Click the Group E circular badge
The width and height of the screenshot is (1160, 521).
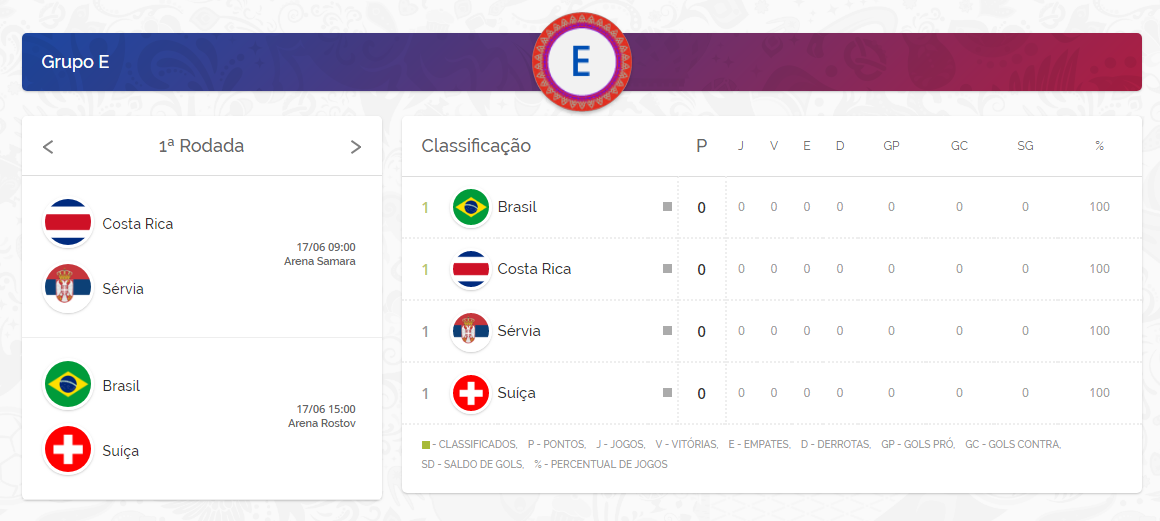581,61
